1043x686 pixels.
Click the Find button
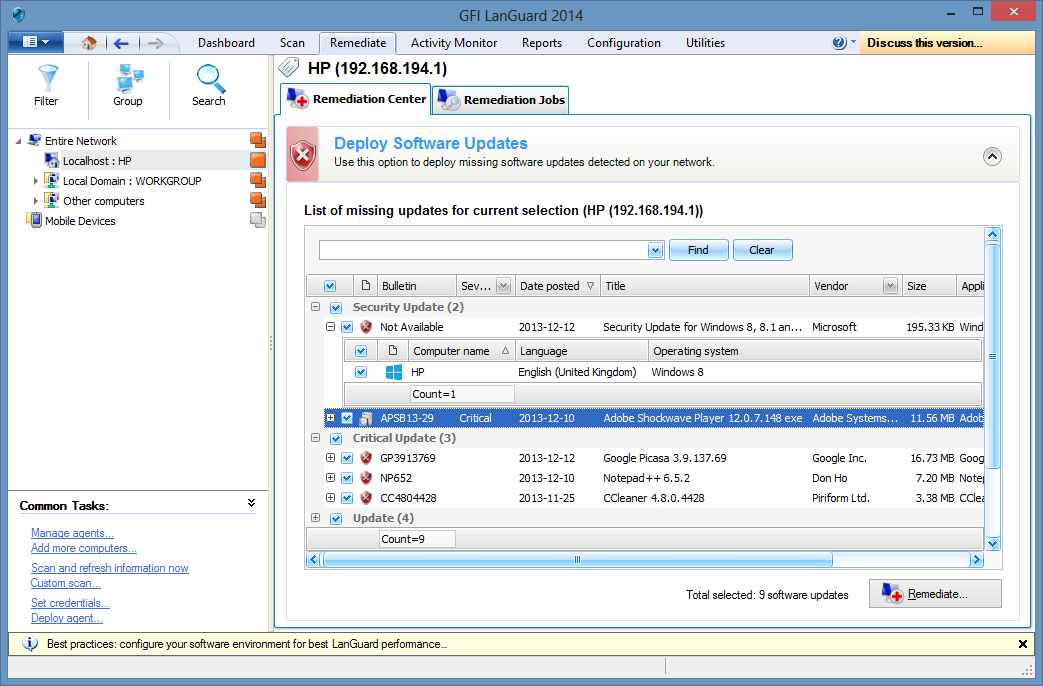[x=698, y=250]
